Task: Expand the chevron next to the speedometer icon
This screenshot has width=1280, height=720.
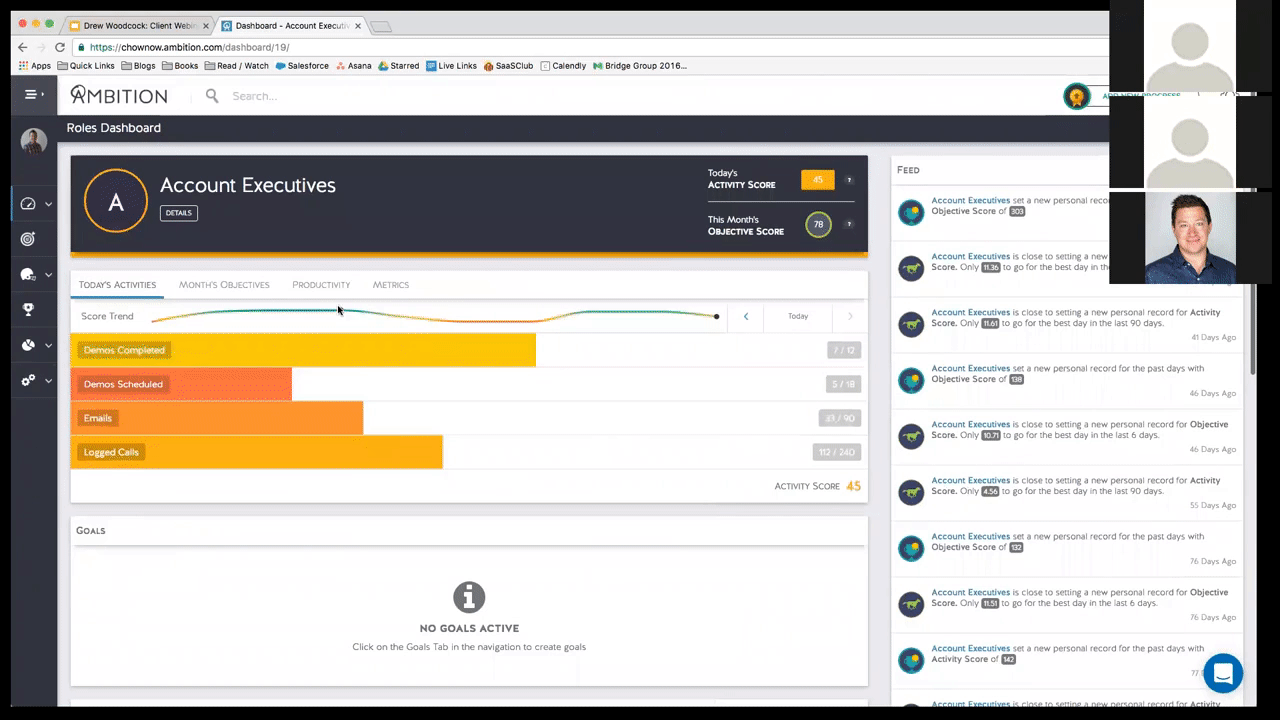Action: pos(47,202)
